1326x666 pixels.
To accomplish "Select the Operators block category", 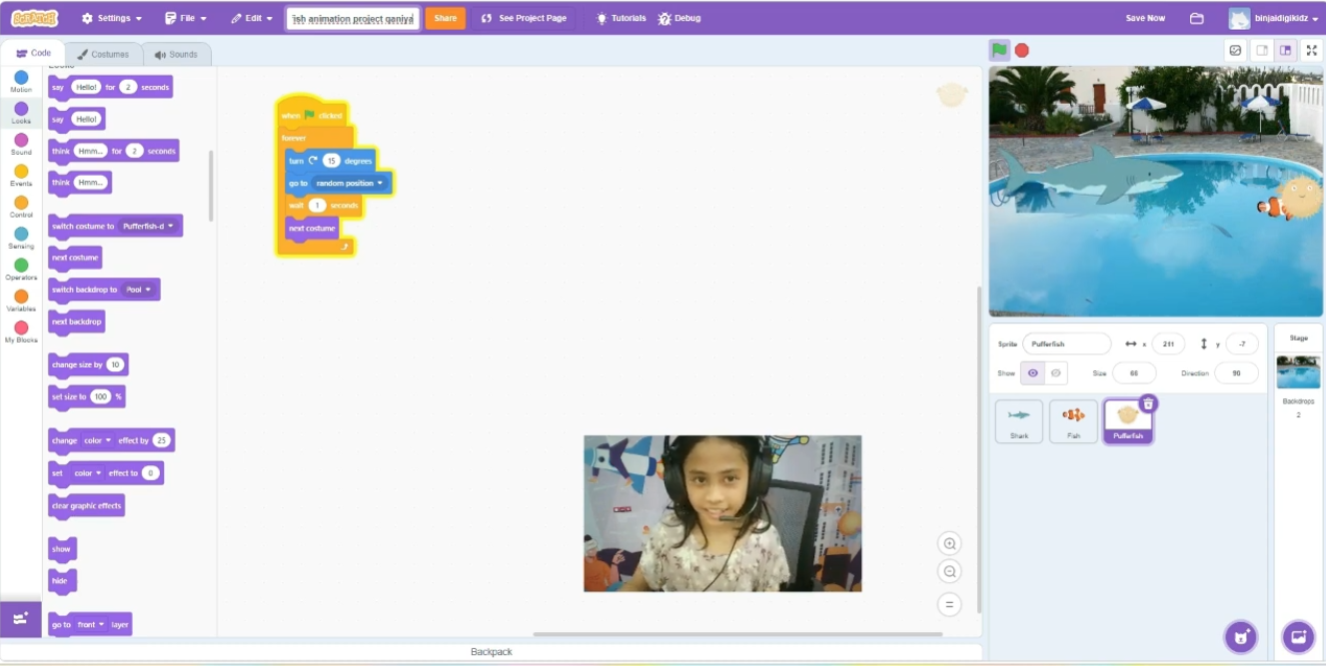I will pyautogui.click(x=21, y=270).
